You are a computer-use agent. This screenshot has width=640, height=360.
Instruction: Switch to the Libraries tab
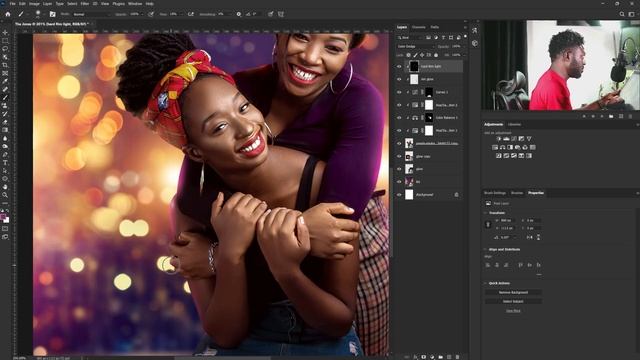514,124
